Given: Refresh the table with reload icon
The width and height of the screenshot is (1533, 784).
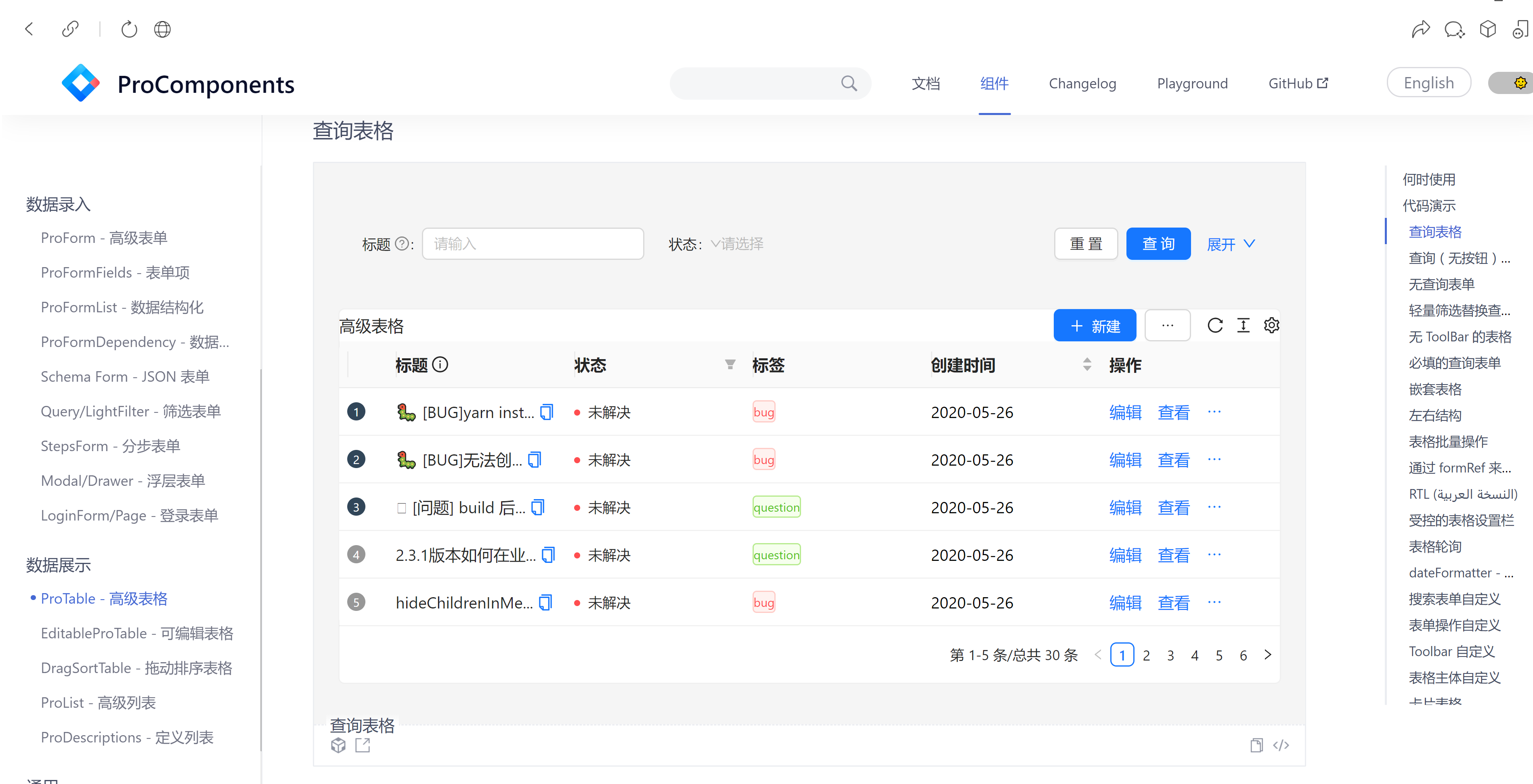Looking at the screenshot, I should pos(1215,325).
